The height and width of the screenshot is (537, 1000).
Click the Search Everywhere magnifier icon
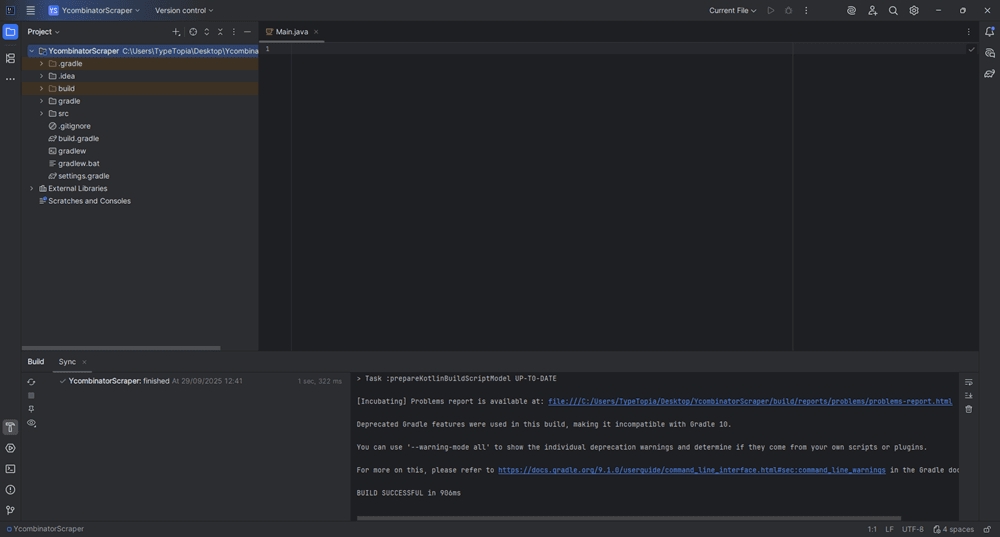[x=893, y=11]
